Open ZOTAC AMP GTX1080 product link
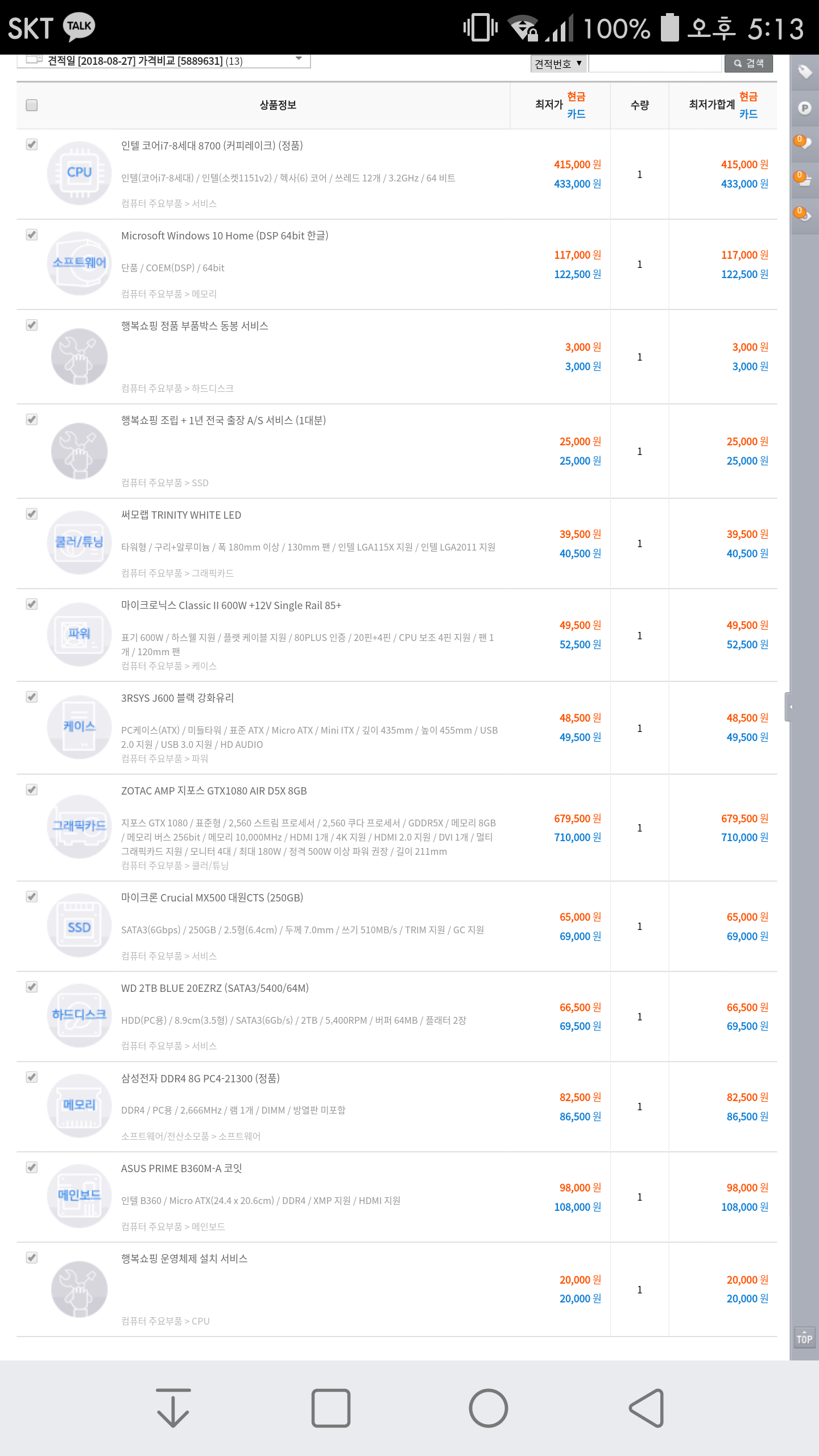This screenshot has width=819, height=1456. [x=214, y=791]
